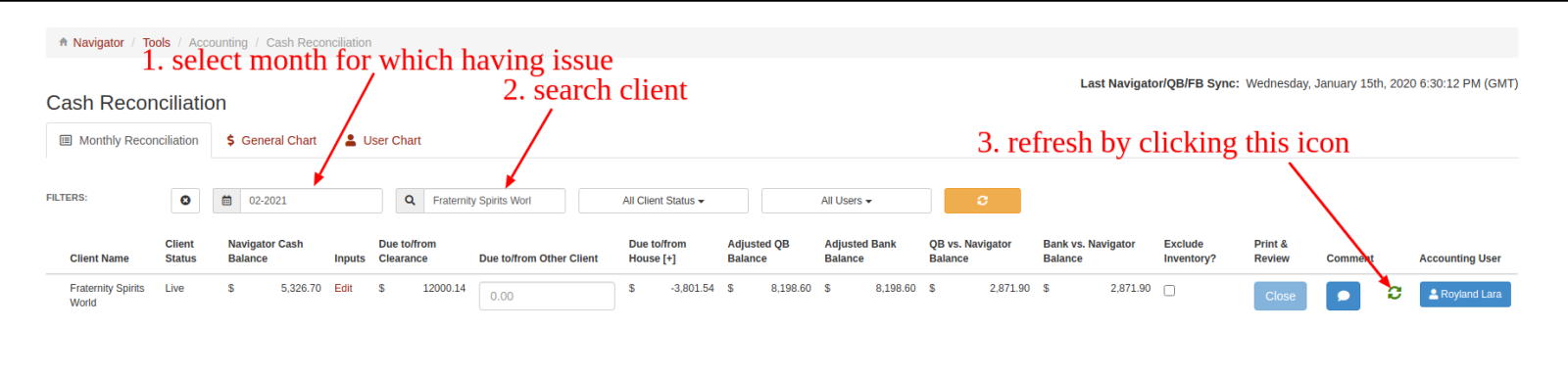
Task: Toggle Exclude Inventory checkbox for Fraternity Spirits
Action: [x=1169, y=291]
